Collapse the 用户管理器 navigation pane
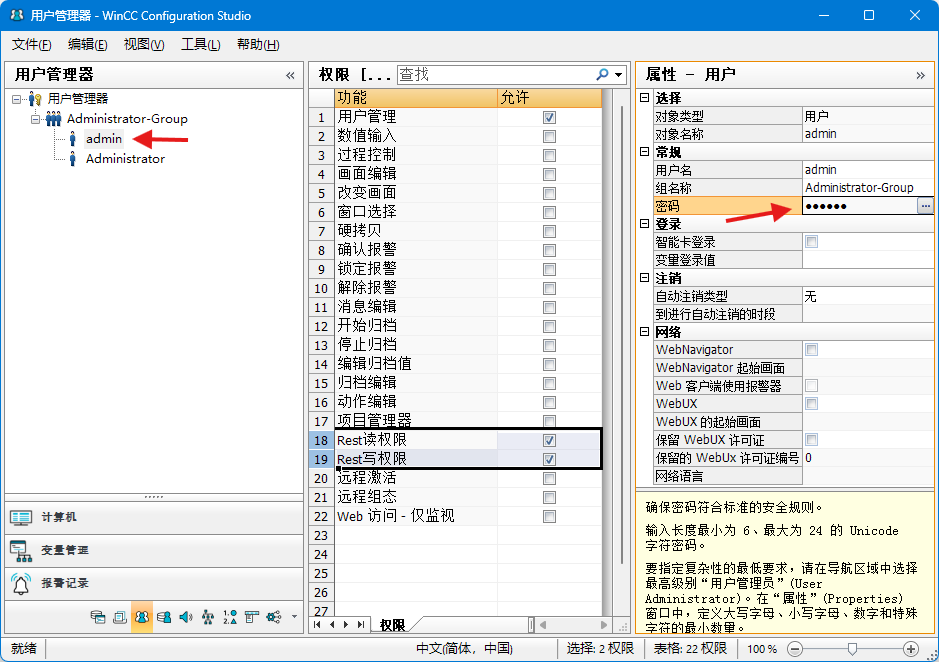Image resolution: width=939 pixels, height=662 pixels. (290, 75)
